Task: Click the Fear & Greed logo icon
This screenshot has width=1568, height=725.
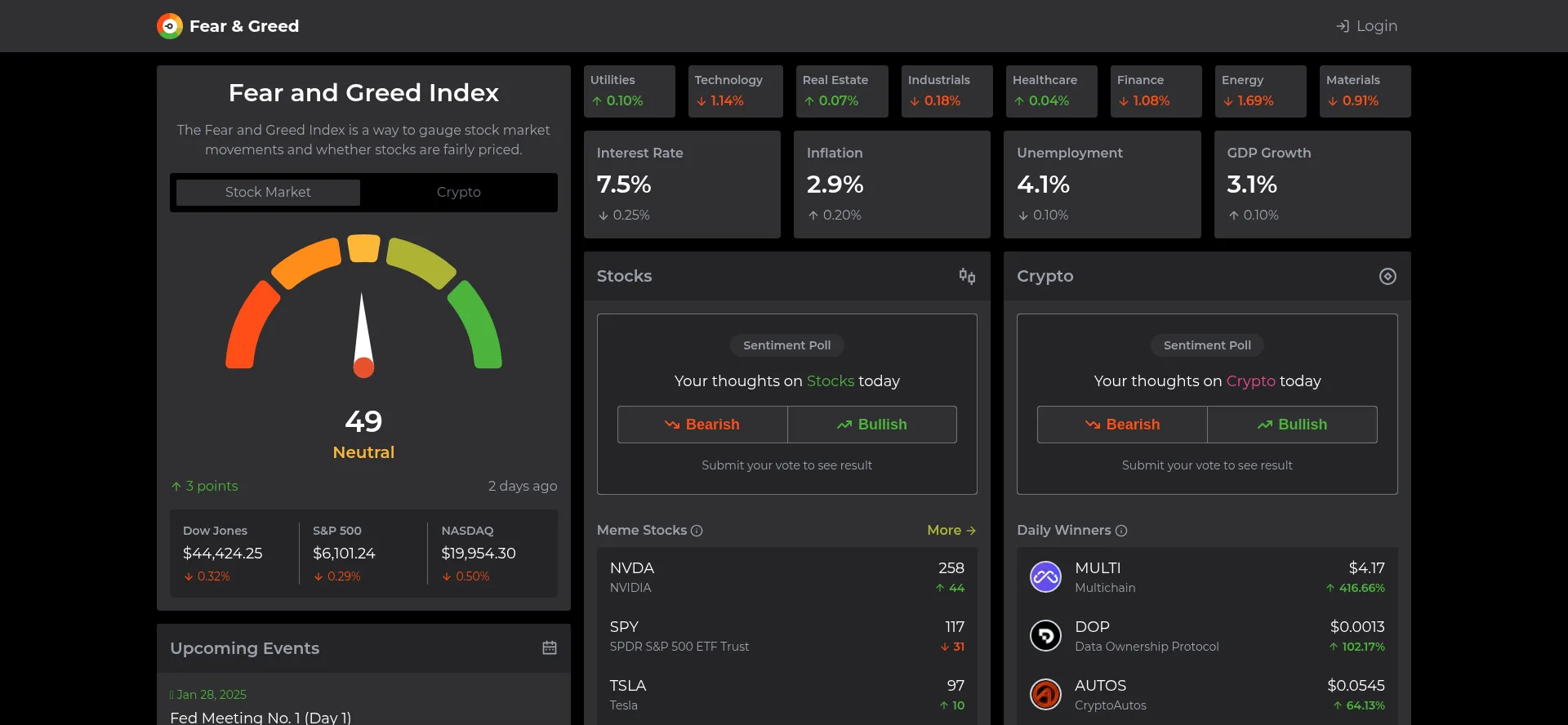Action: [170, 26]
